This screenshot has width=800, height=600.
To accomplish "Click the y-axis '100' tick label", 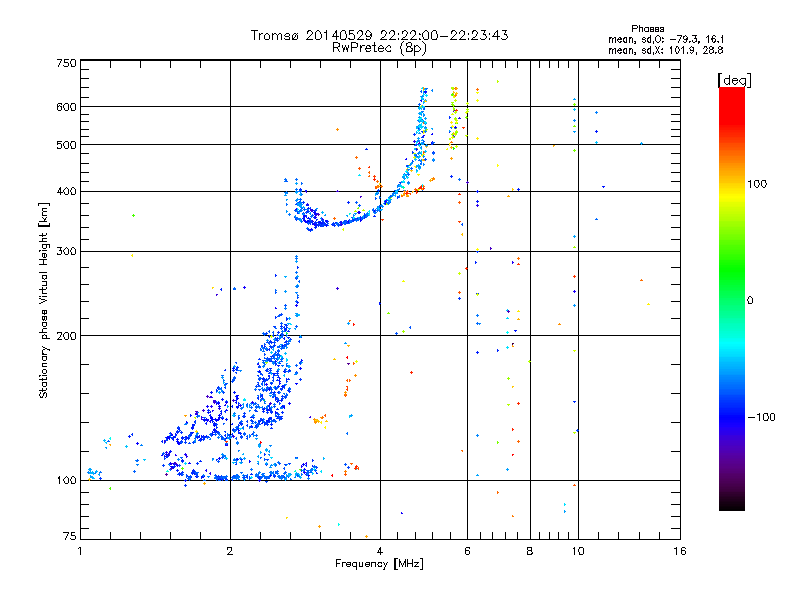I will coord(67,480).
